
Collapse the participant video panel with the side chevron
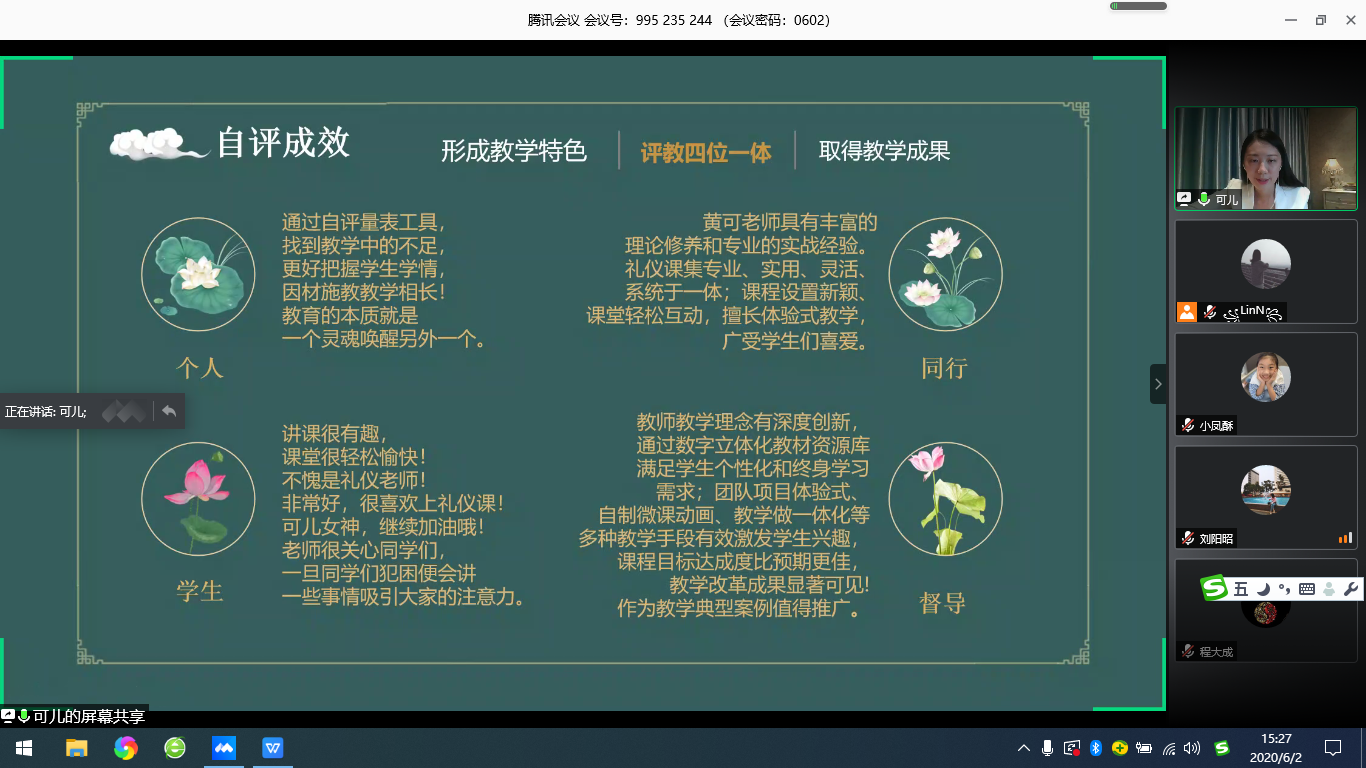(x=1158, y=384)
